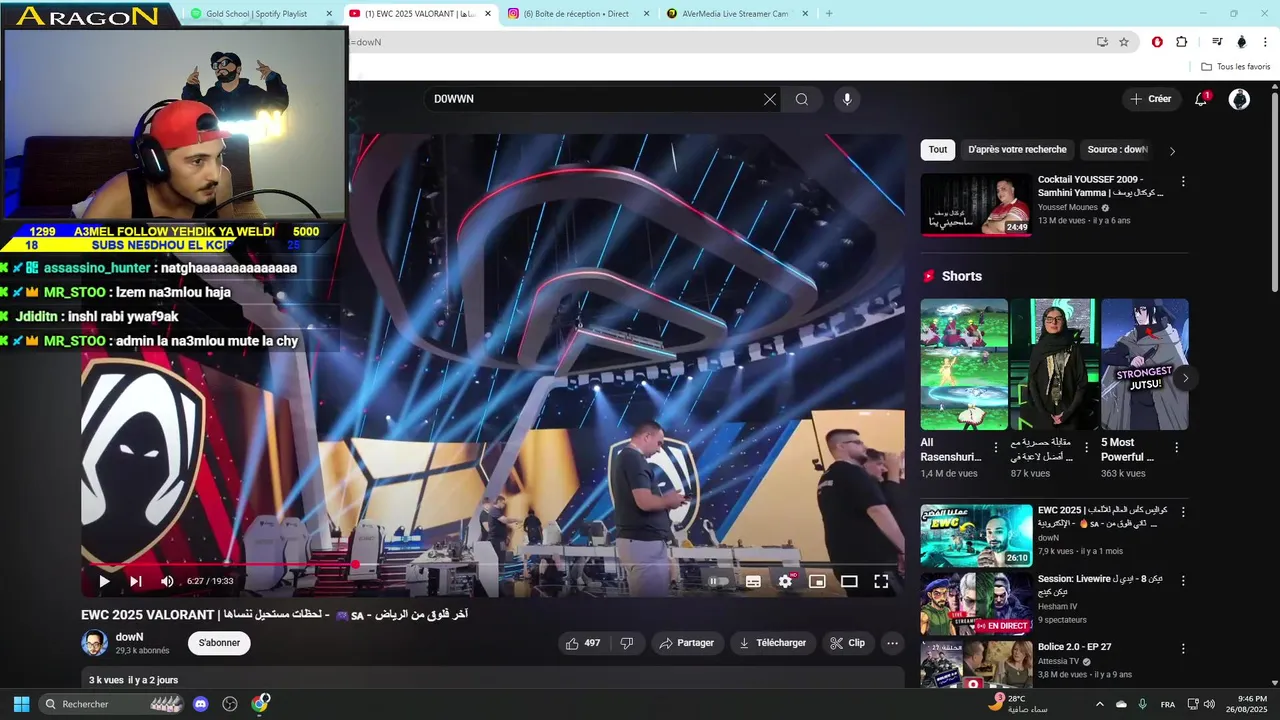Toggle the autoplay switch in player
The image size is (1280, 720).
[719, 581]
